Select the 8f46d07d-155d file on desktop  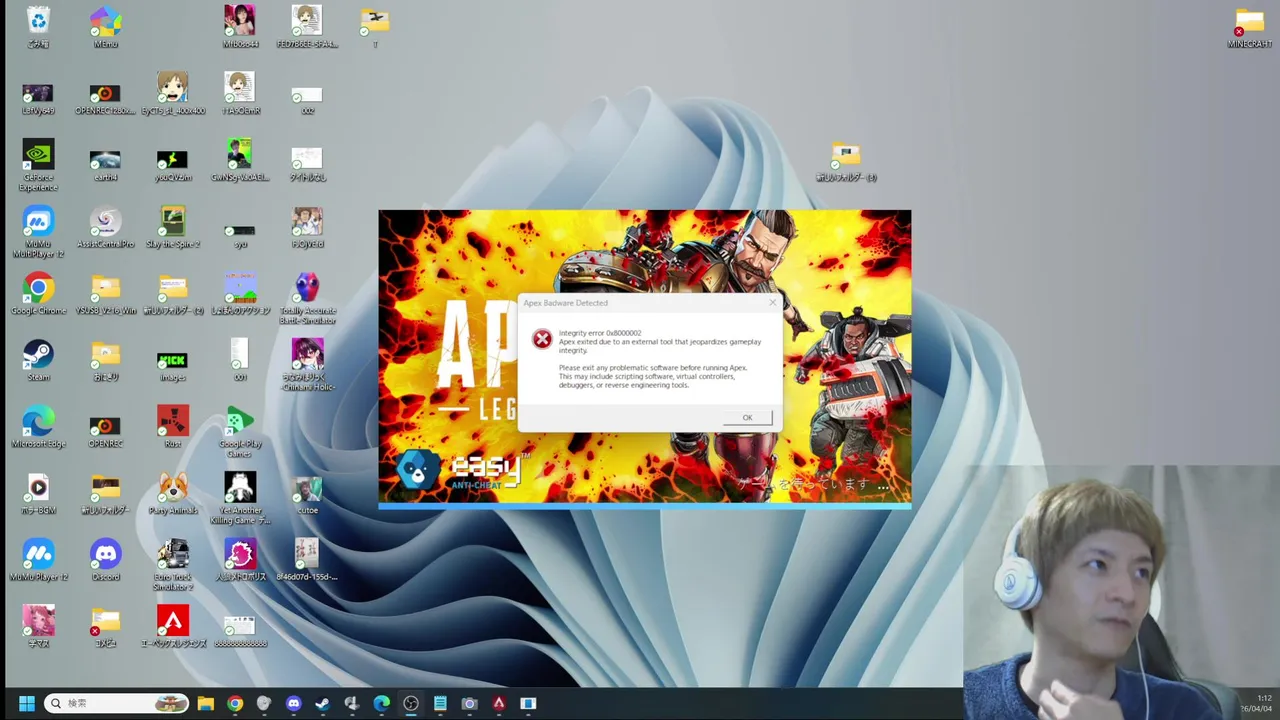click(x=307, y=560)
